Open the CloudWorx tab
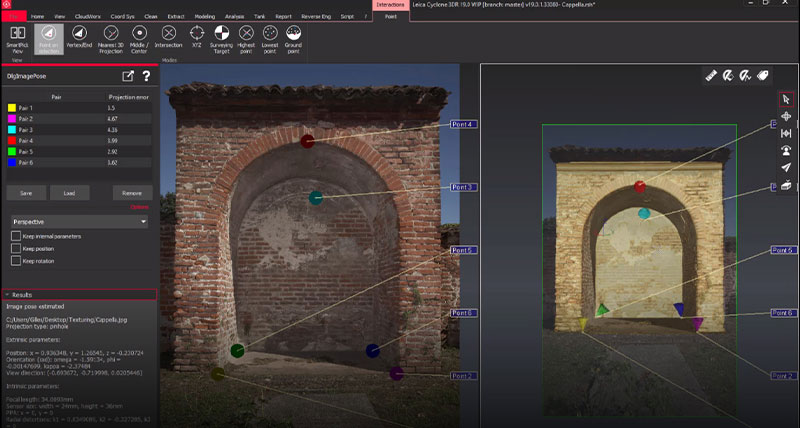 tap(88, 16)
